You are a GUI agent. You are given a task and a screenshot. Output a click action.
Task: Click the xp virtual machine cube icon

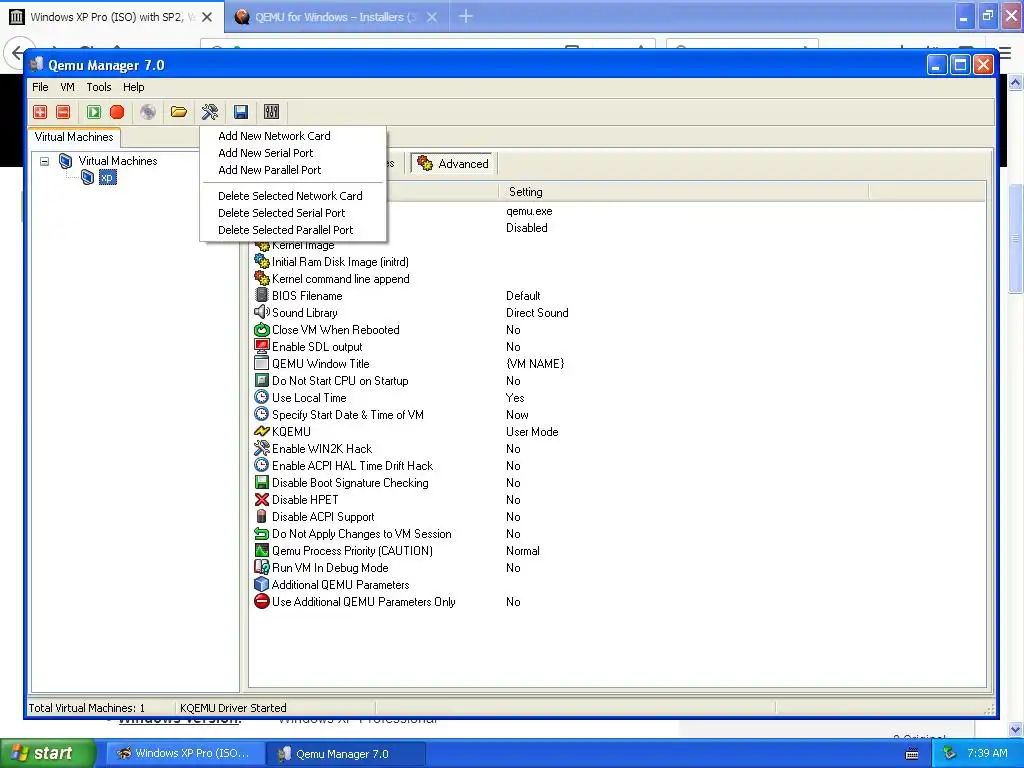(x=88, y=178)
